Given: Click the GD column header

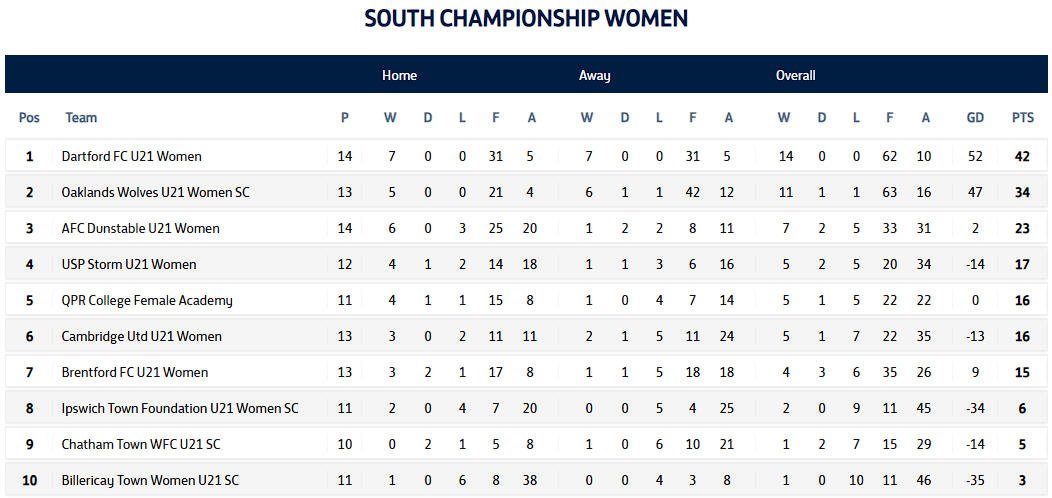Looking at the screenshot, I should point(975,118).
